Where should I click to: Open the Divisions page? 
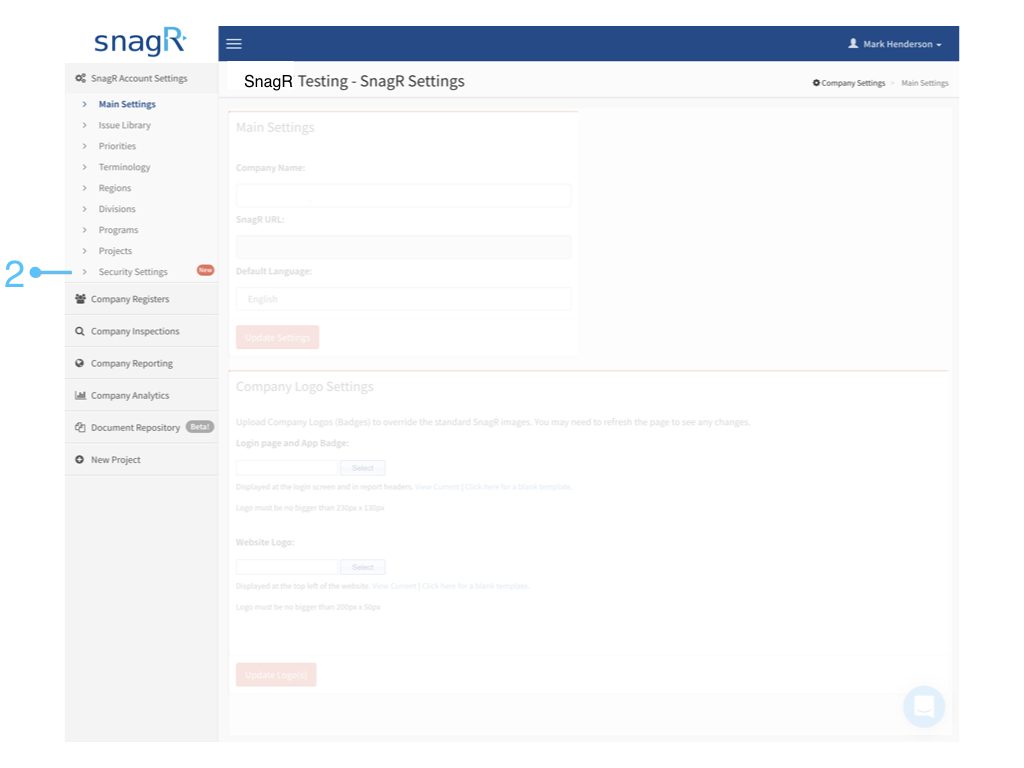pos(117,208)
